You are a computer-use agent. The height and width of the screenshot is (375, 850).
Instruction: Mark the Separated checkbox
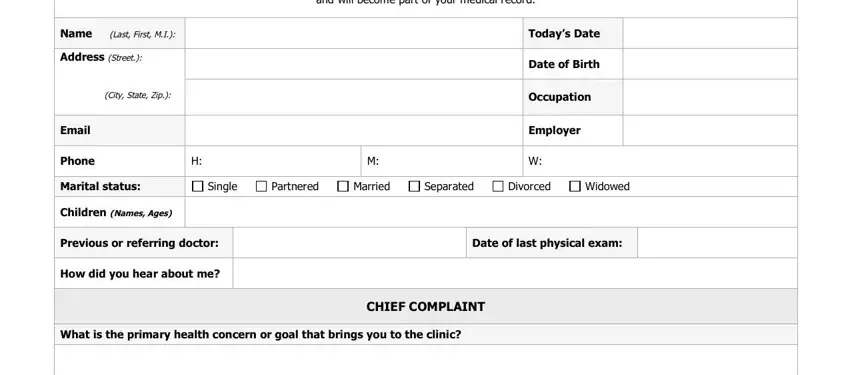(x=414, y=186)
